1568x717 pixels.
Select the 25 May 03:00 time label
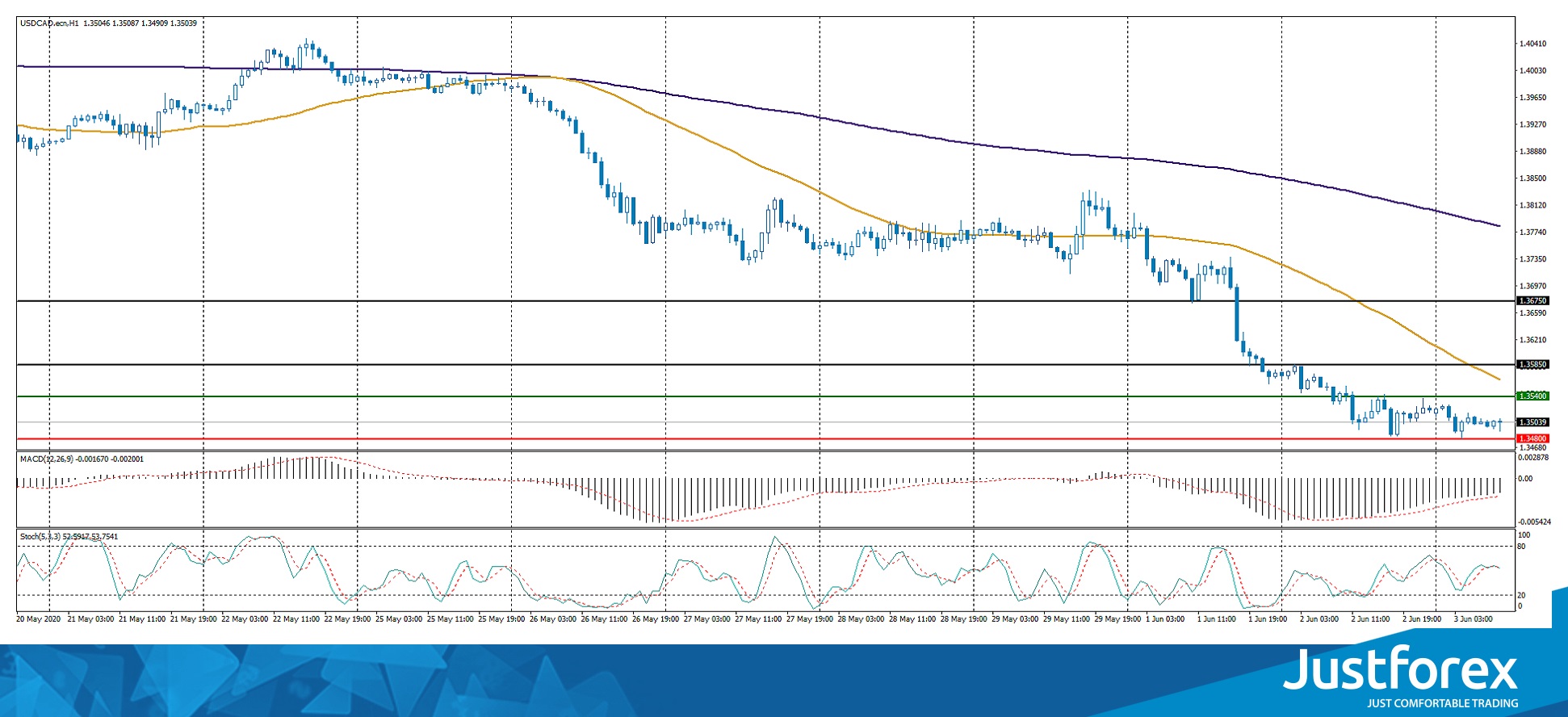tap(399, 619)
